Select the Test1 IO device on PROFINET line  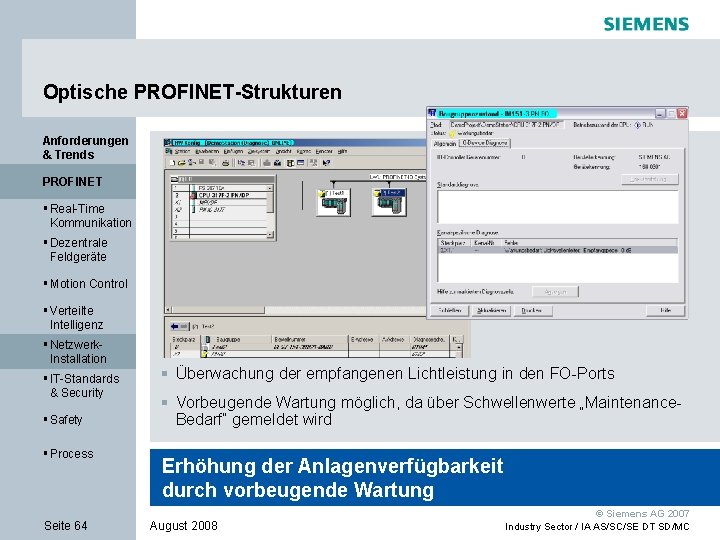[x=333, y=202]
